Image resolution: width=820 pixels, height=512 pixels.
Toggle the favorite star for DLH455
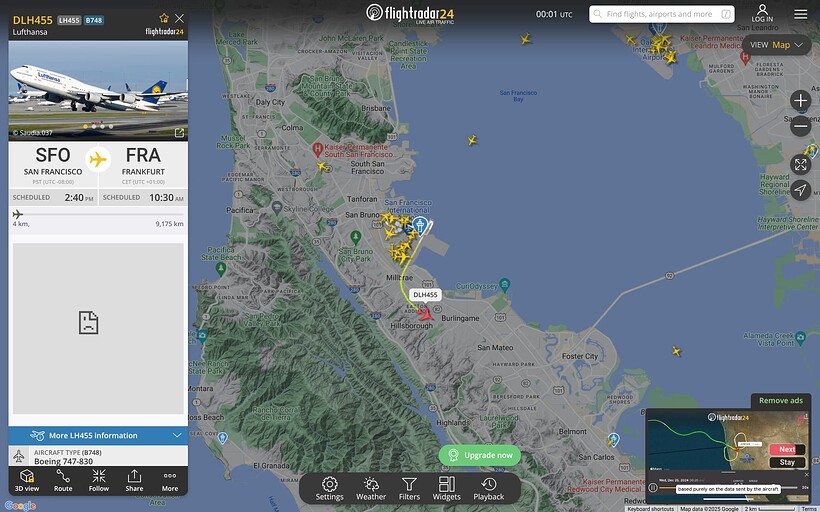pos(164,18)
